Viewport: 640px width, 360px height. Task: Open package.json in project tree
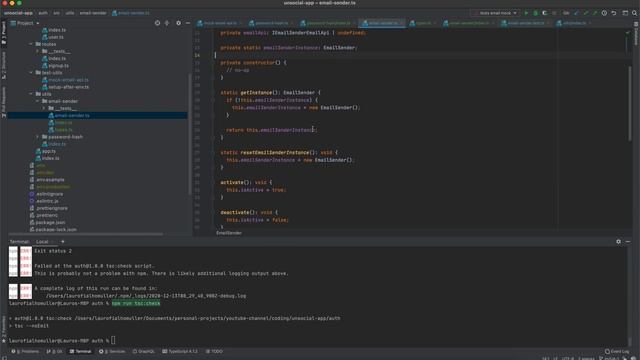point(47,222)
